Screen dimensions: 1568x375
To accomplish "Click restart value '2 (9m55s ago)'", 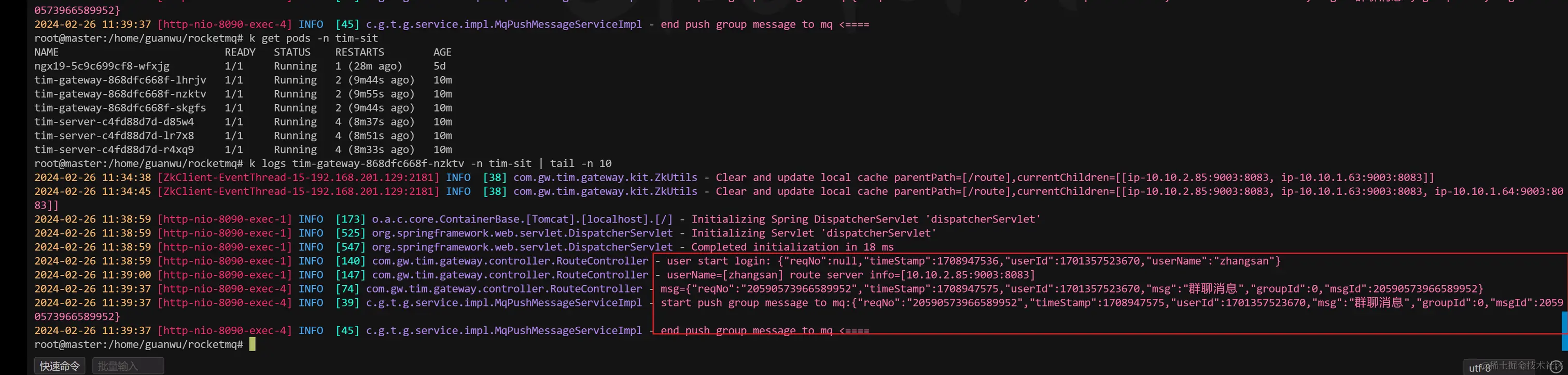I will [x=375, y=94].
